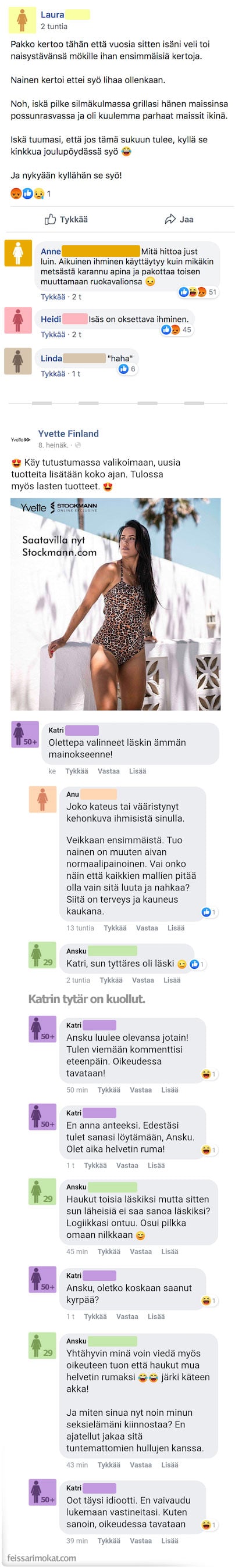View 45 reactions on Heidi's comment
This screenshot has height=1568, width=235.
click(176, 330)
